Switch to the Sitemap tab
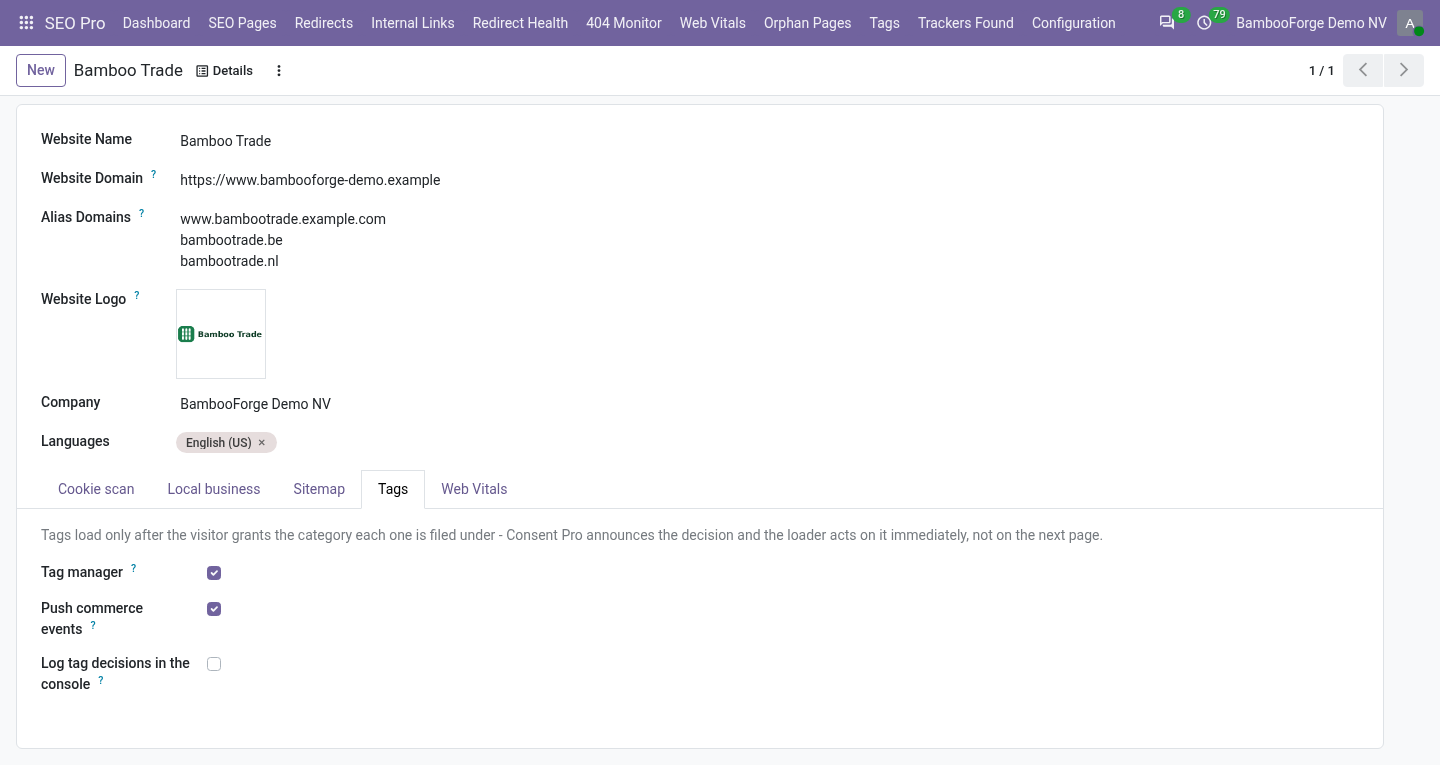1440x765 pixels. (319, 489)
